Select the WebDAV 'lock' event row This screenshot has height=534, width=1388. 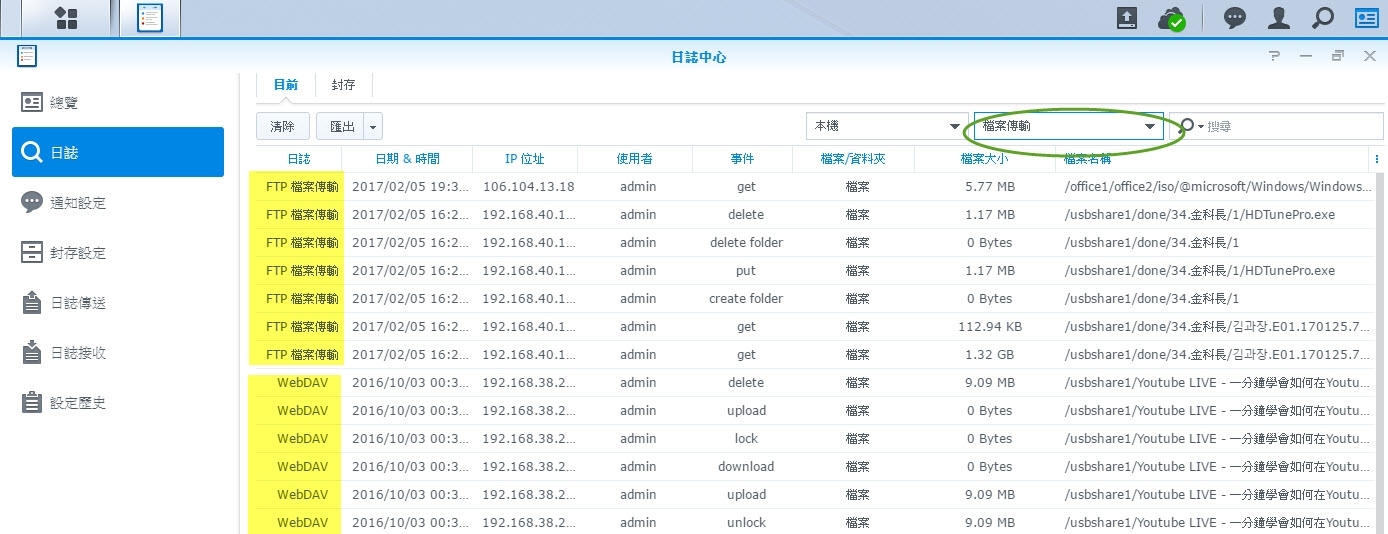point(815,439)
